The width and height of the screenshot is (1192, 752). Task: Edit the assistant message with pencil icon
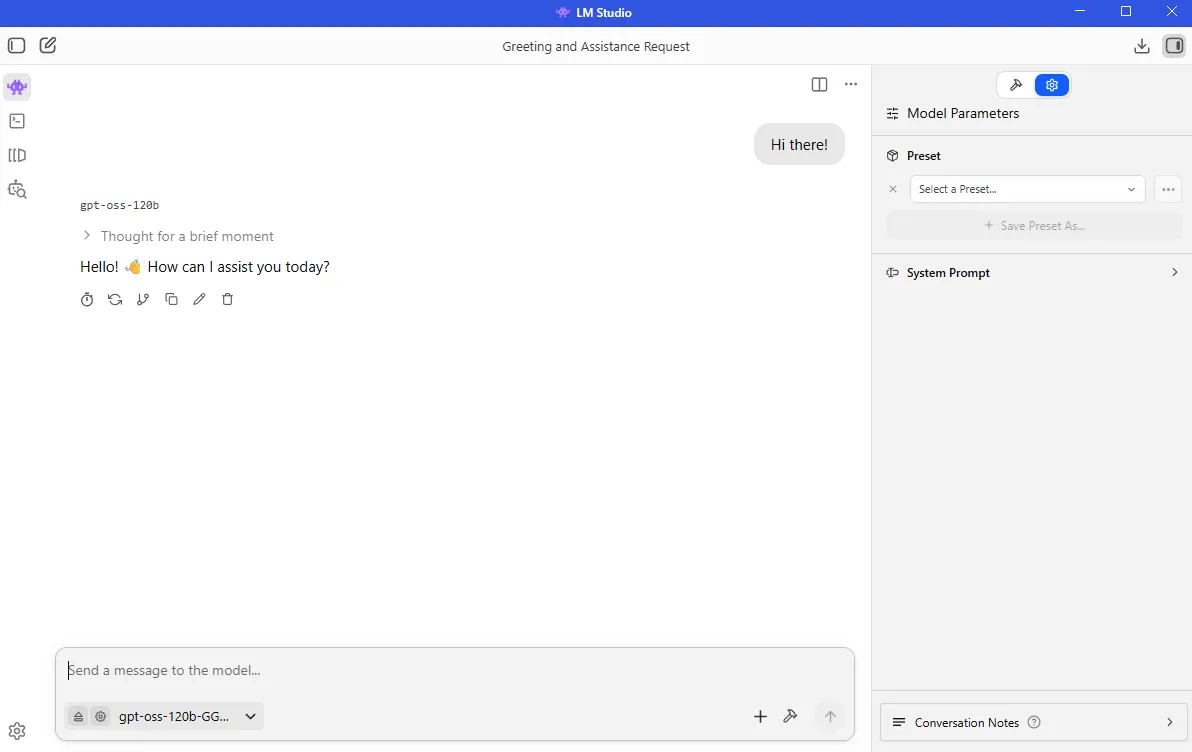(x=199, y=299)
